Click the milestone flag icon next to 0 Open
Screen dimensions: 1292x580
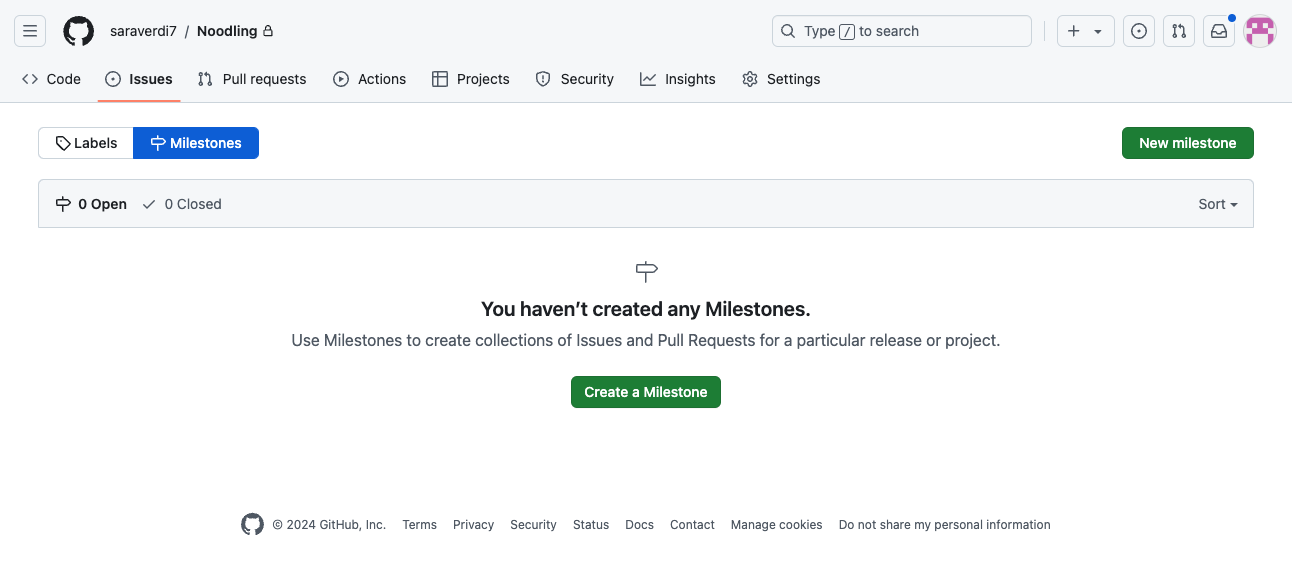(x=64, y=203)
